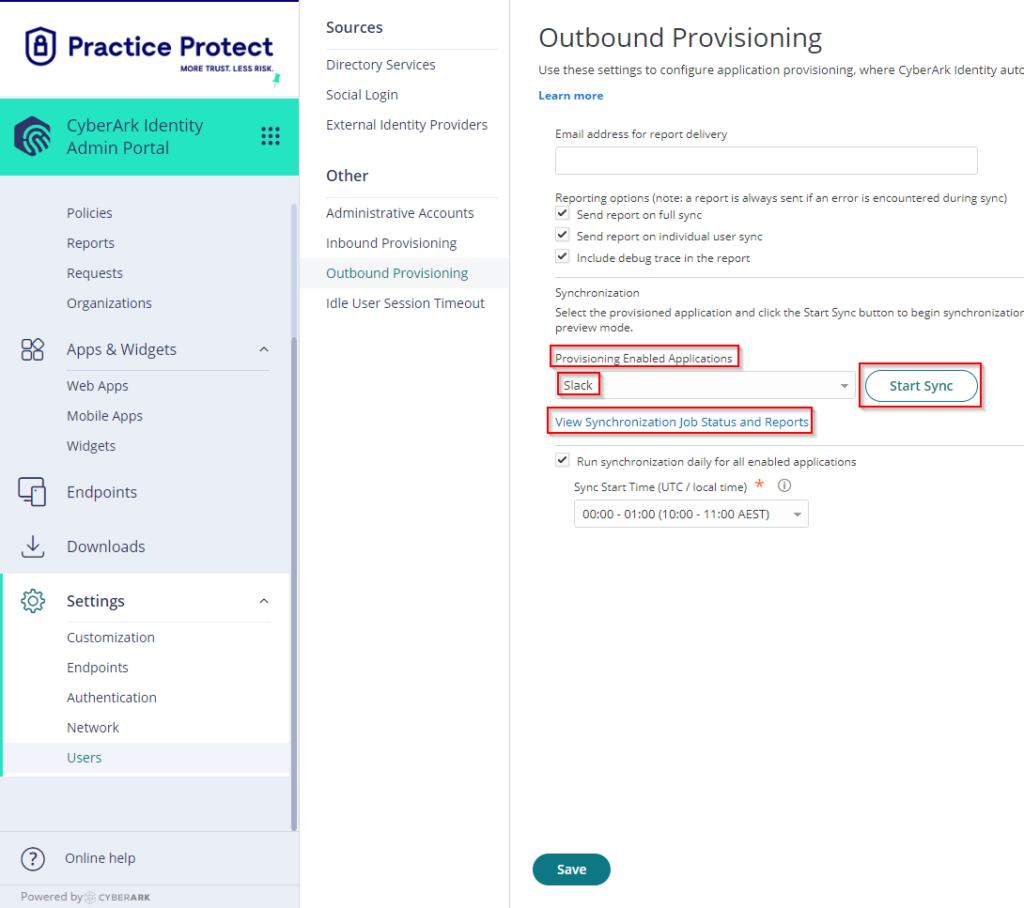
Task: Open View Synchronization Job Status and Reports
Action: [682, 422]
